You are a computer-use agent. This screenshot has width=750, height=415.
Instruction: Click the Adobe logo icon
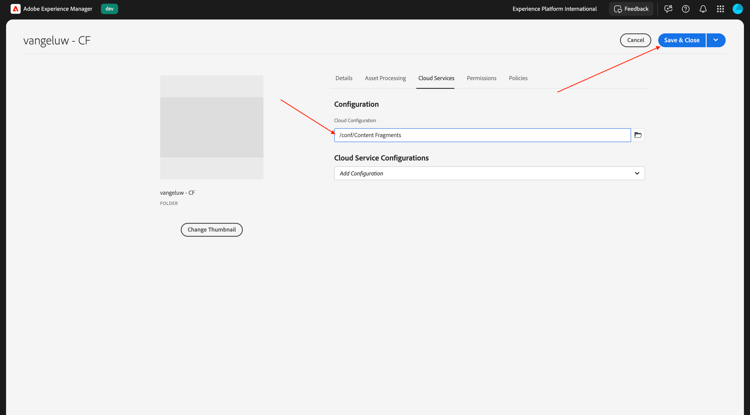pyautogui.click(x=15, y=9)
